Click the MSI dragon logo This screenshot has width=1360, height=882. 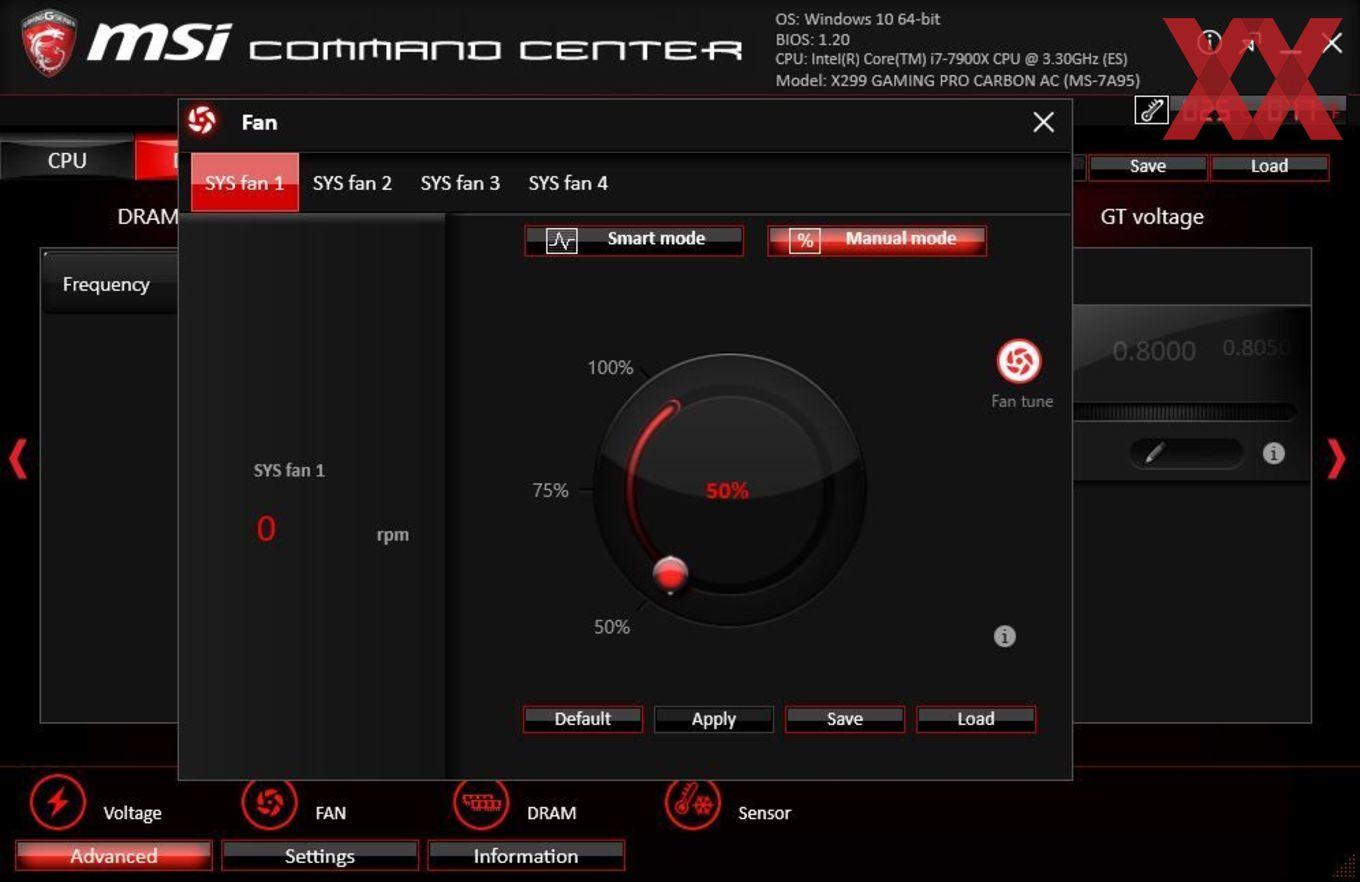click(48, 45)
